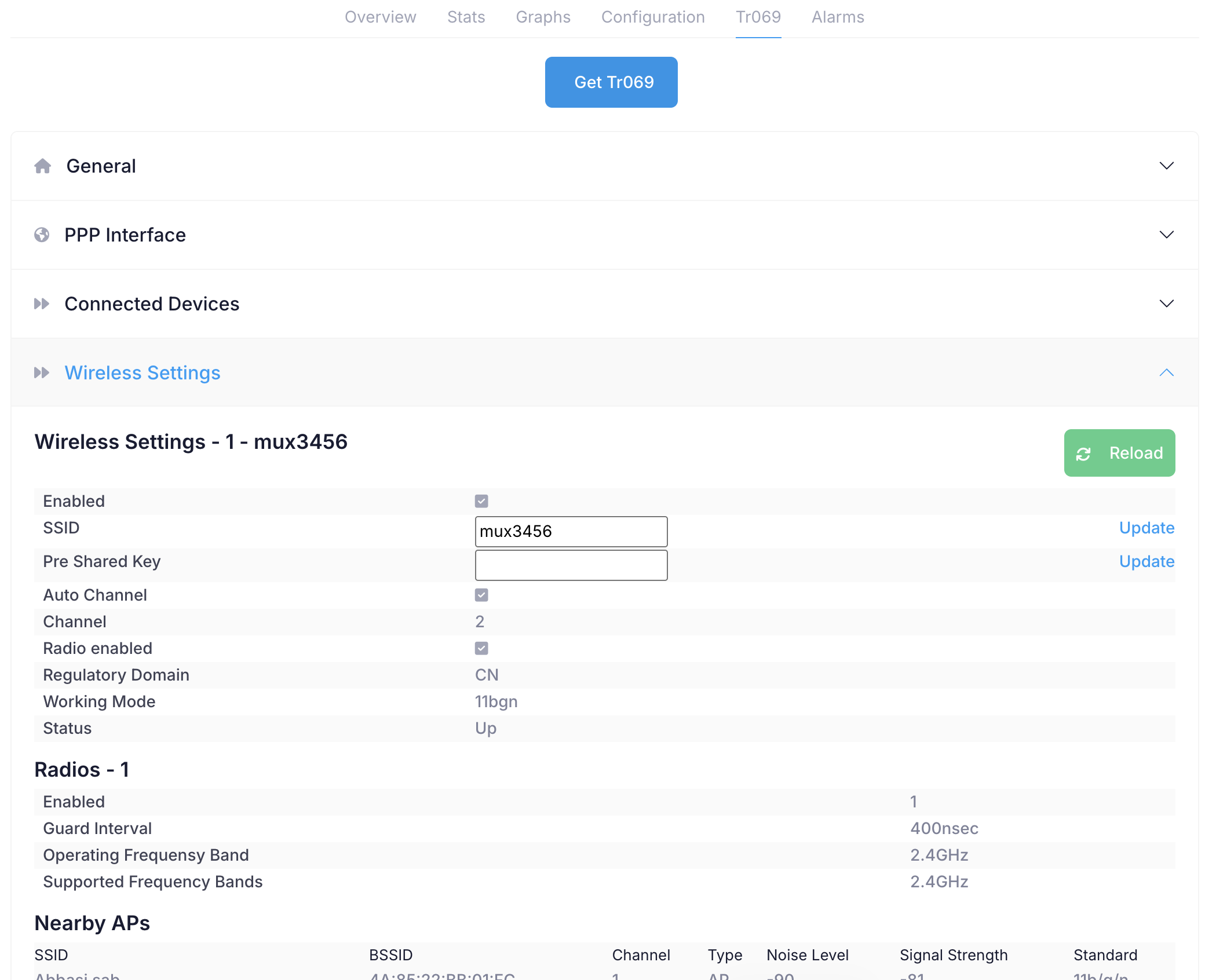
Task: Click the double-arrow icon beside Connected Devices
Action: [x=42, y=303]
